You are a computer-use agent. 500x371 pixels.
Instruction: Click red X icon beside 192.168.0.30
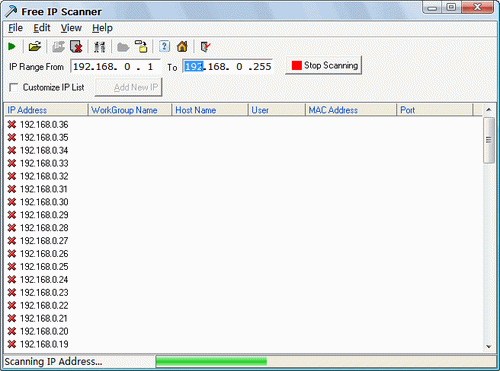point(12,202)
